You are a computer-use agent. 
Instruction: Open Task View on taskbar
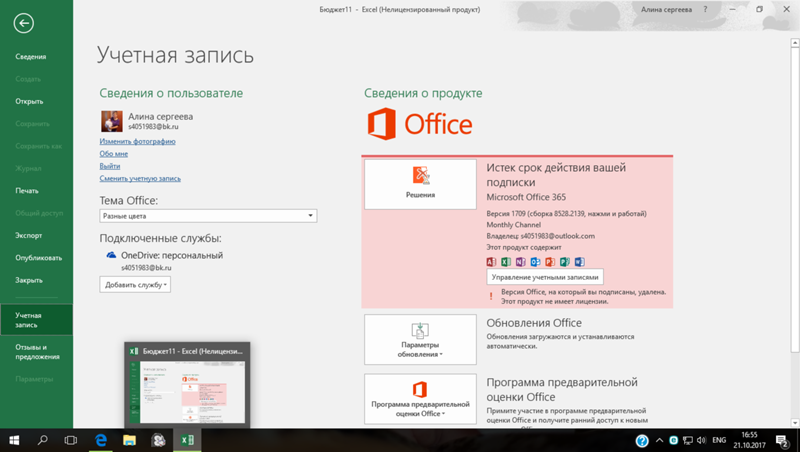[71, 440]
